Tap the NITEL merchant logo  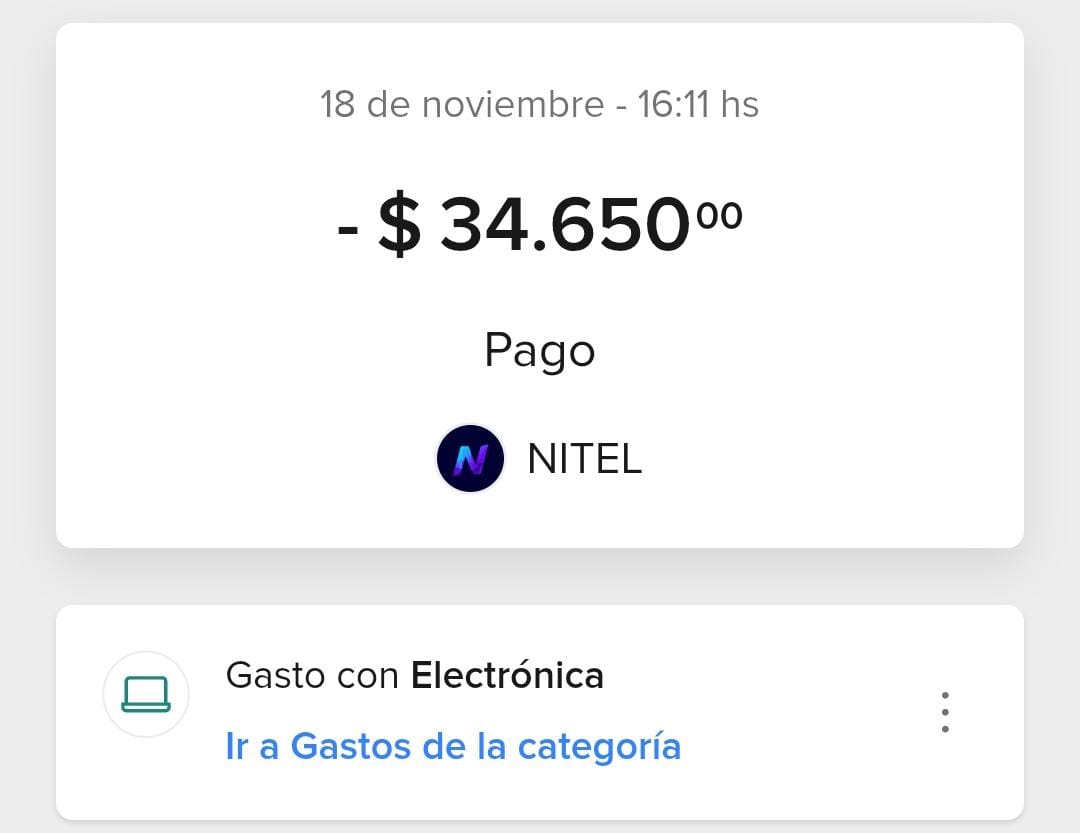point(470,459)
